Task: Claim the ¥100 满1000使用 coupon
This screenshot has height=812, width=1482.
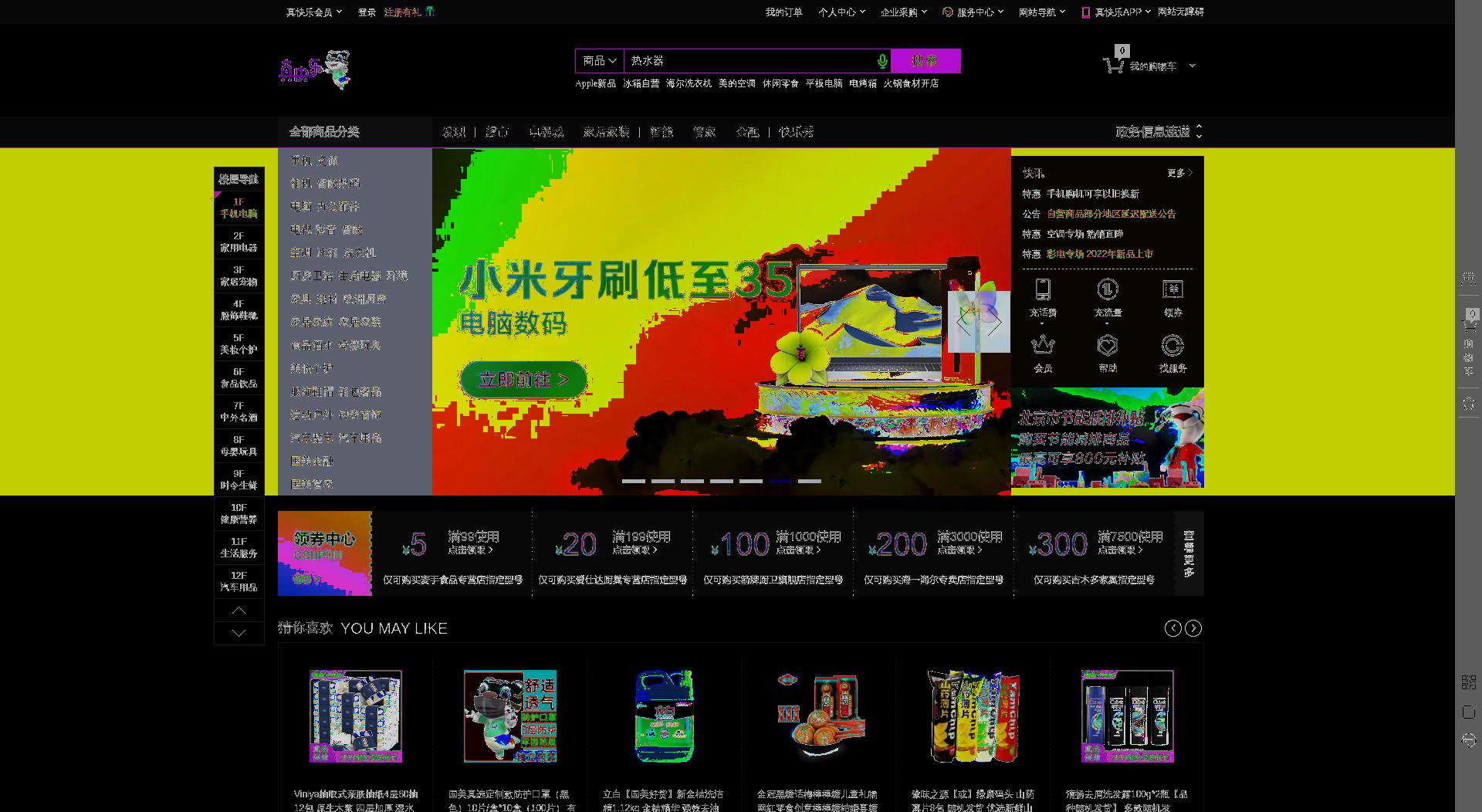Action: click(x=773, y=553)
